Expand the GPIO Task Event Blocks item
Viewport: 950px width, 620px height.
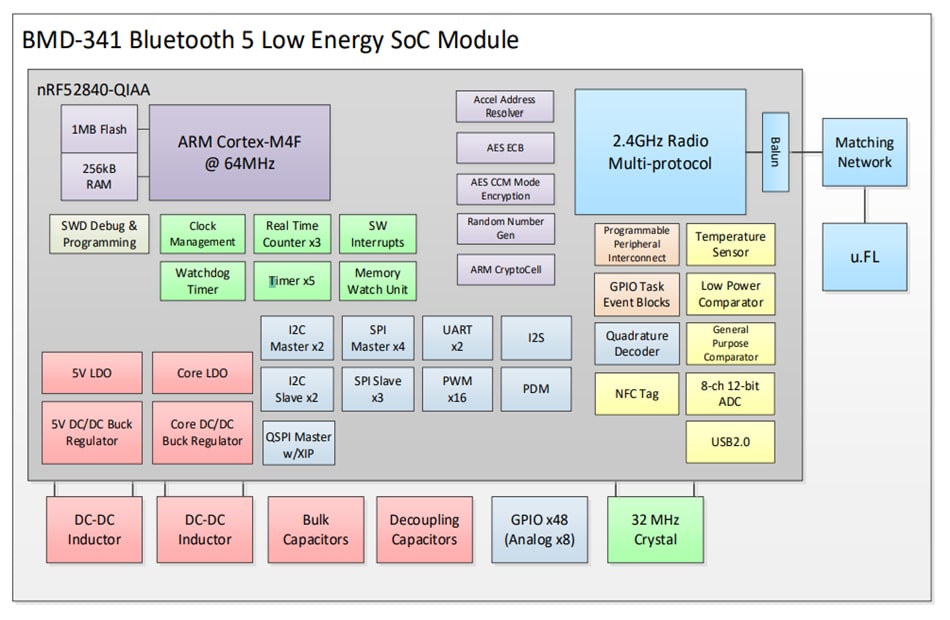(x=638, y=293)
